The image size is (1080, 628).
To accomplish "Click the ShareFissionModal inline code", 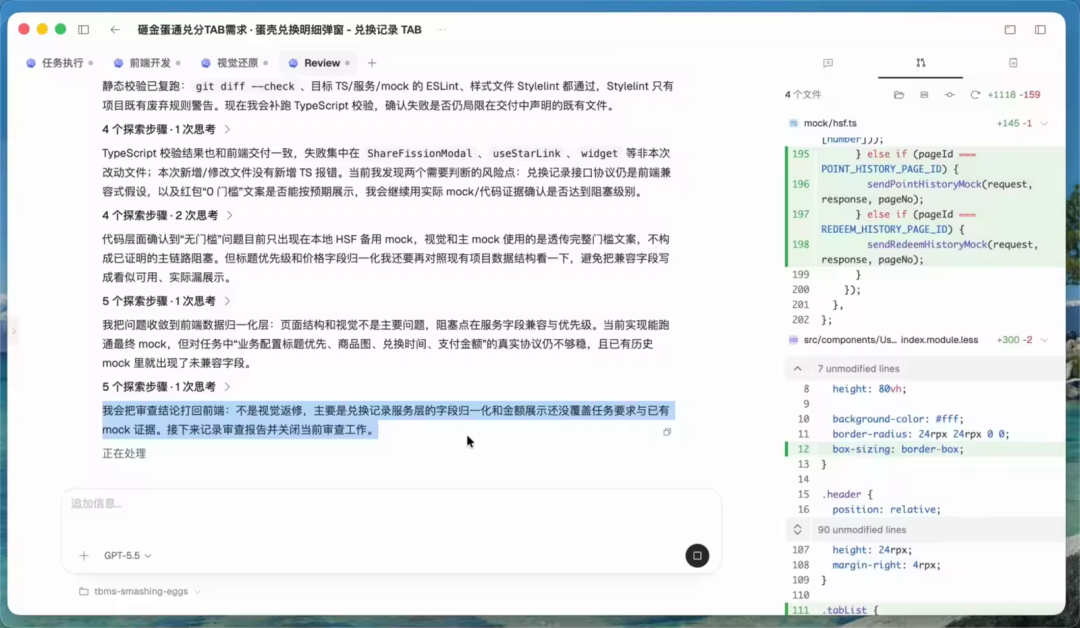I will coord(419,154).
